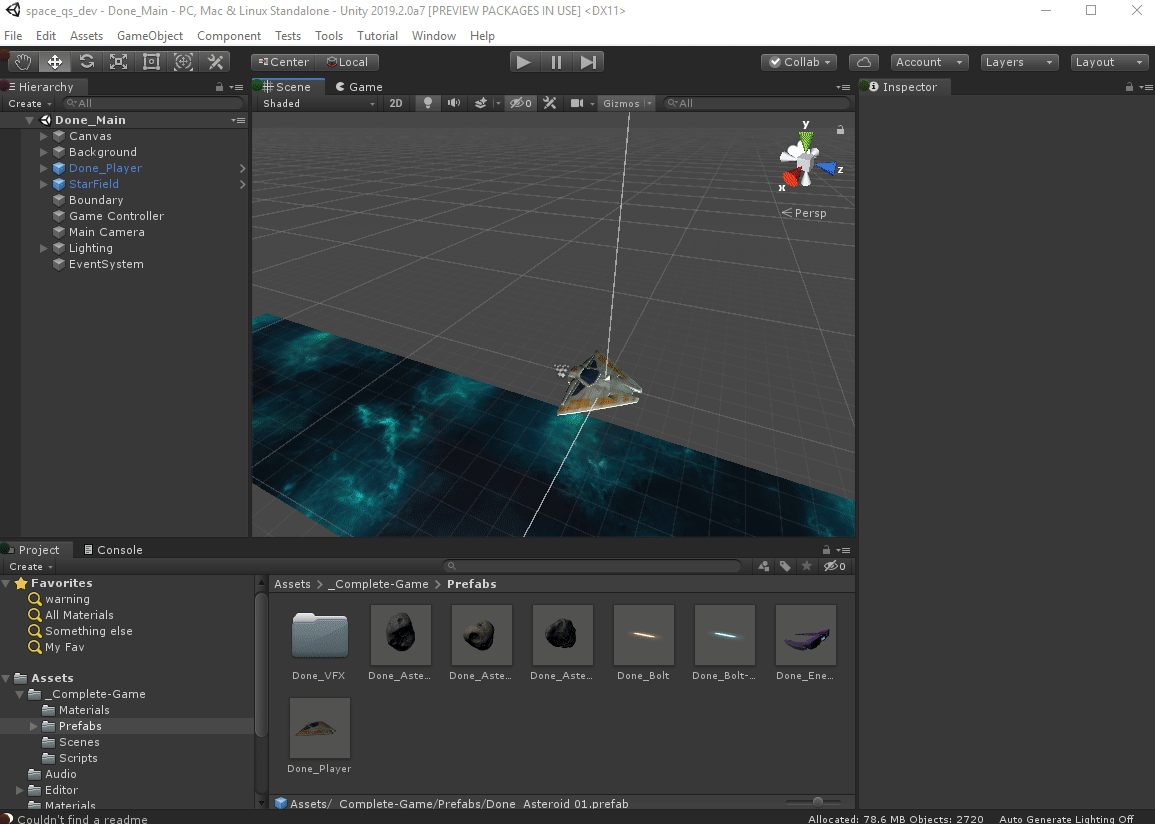
Task: Open the GameObject menu
Action: (150, 35)
